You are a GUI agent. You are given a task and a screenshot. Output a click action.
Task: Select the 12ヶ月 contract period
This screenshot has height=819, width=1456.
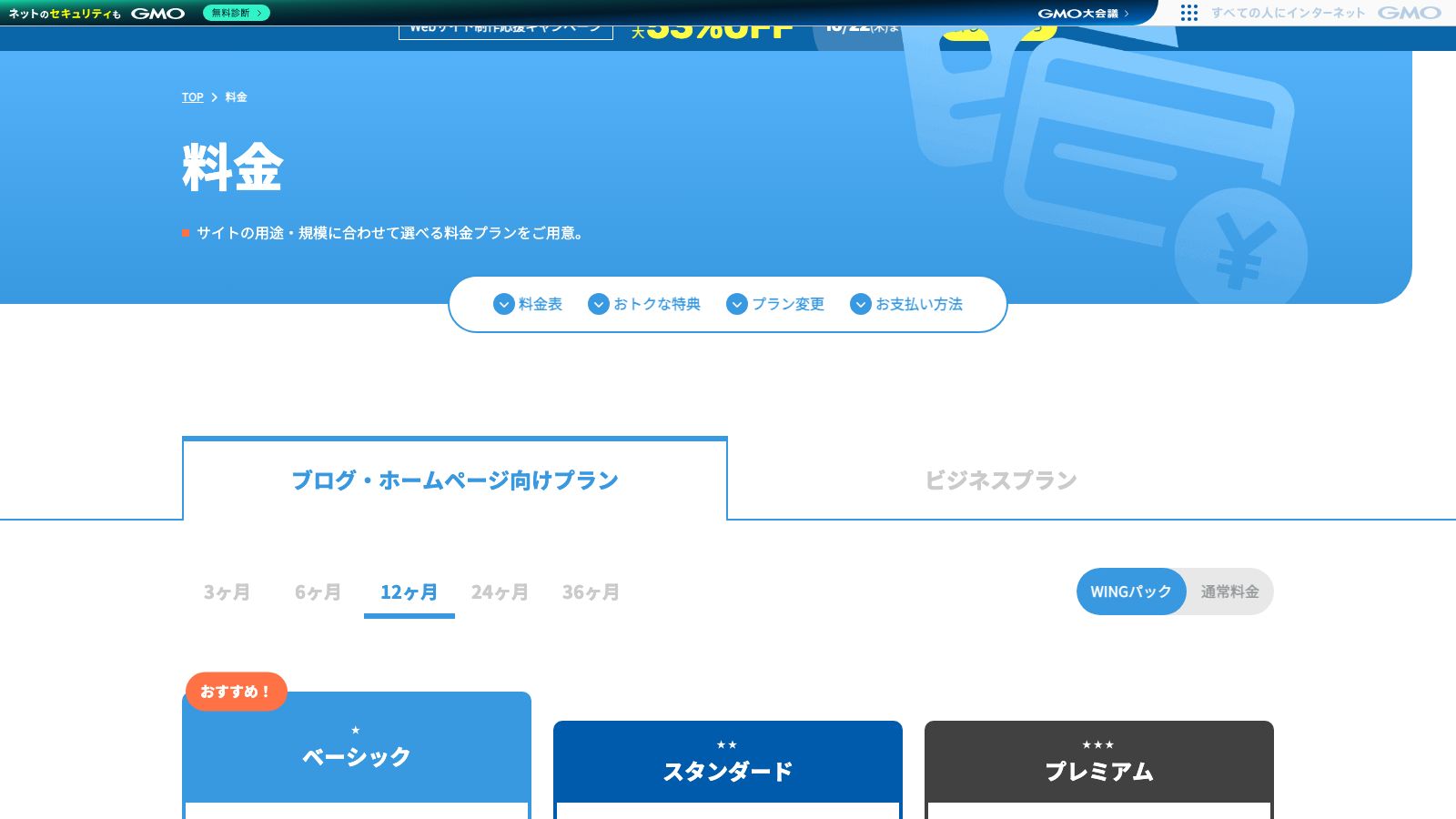[409, 592]
